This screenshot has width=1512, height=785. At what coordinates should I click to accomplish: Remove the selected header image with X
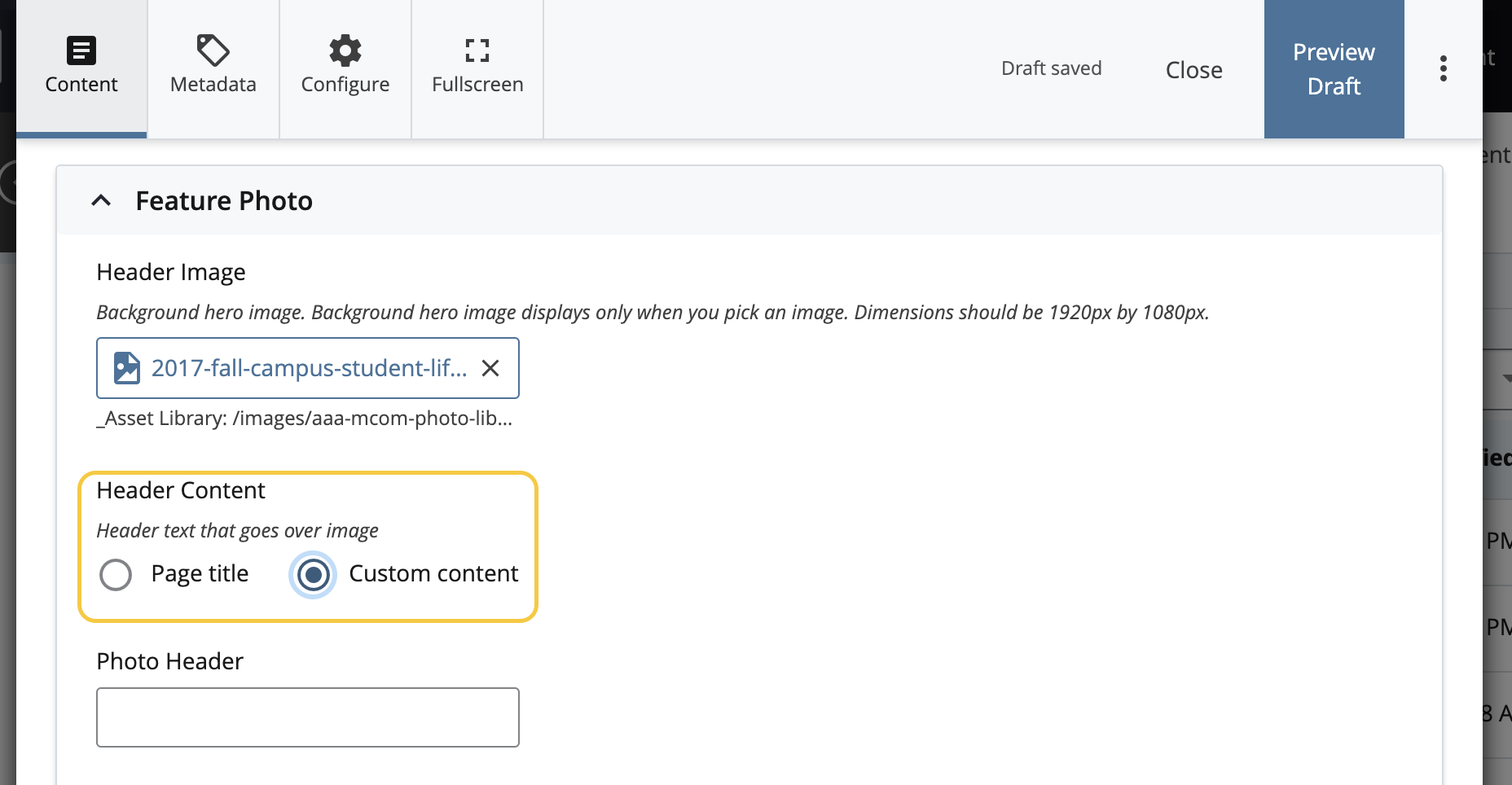[x=490, y=369]
